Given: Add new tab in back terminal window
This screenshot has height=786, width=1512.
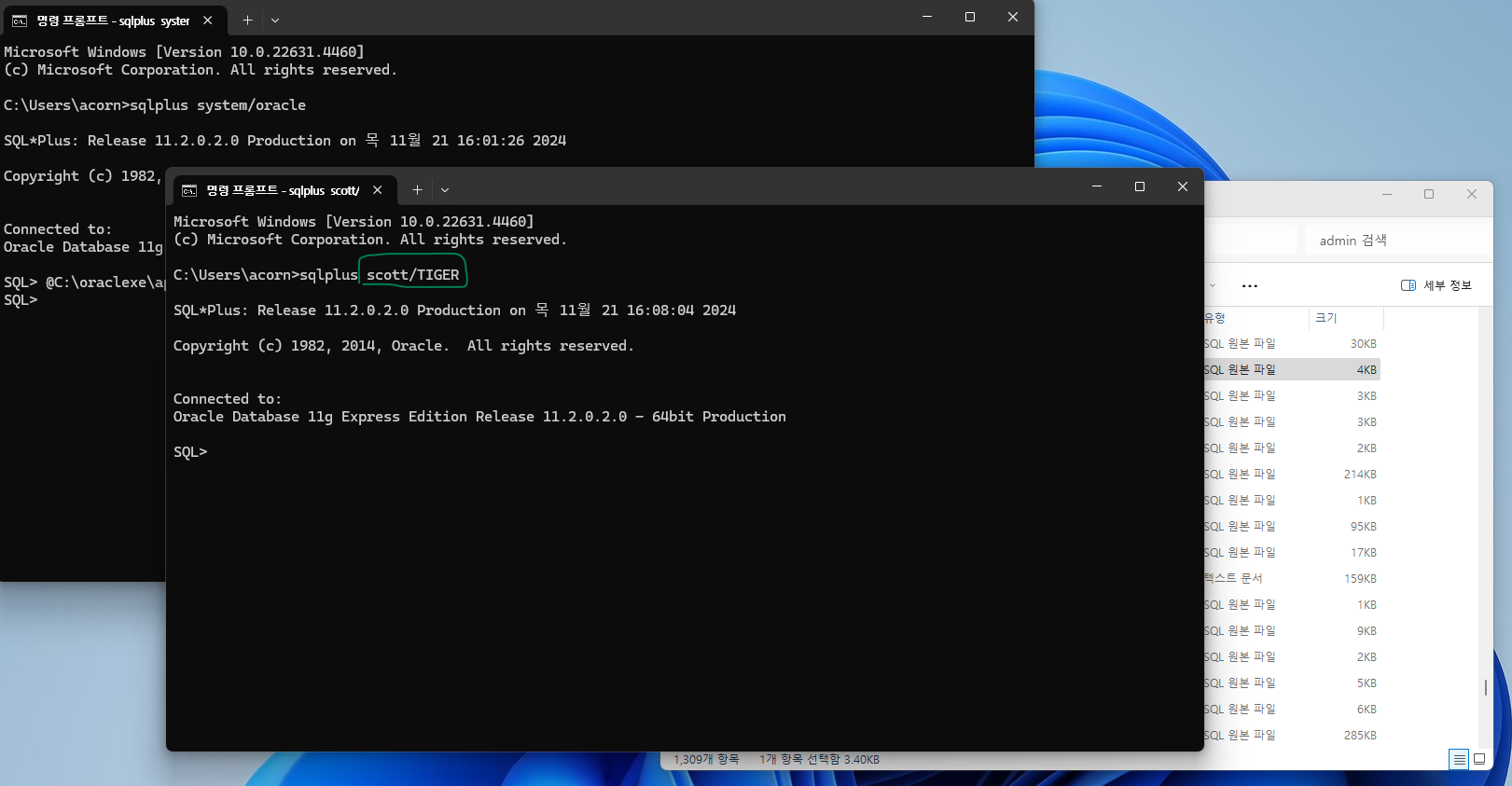Looking at the screenshot, I should click(247, 21).
